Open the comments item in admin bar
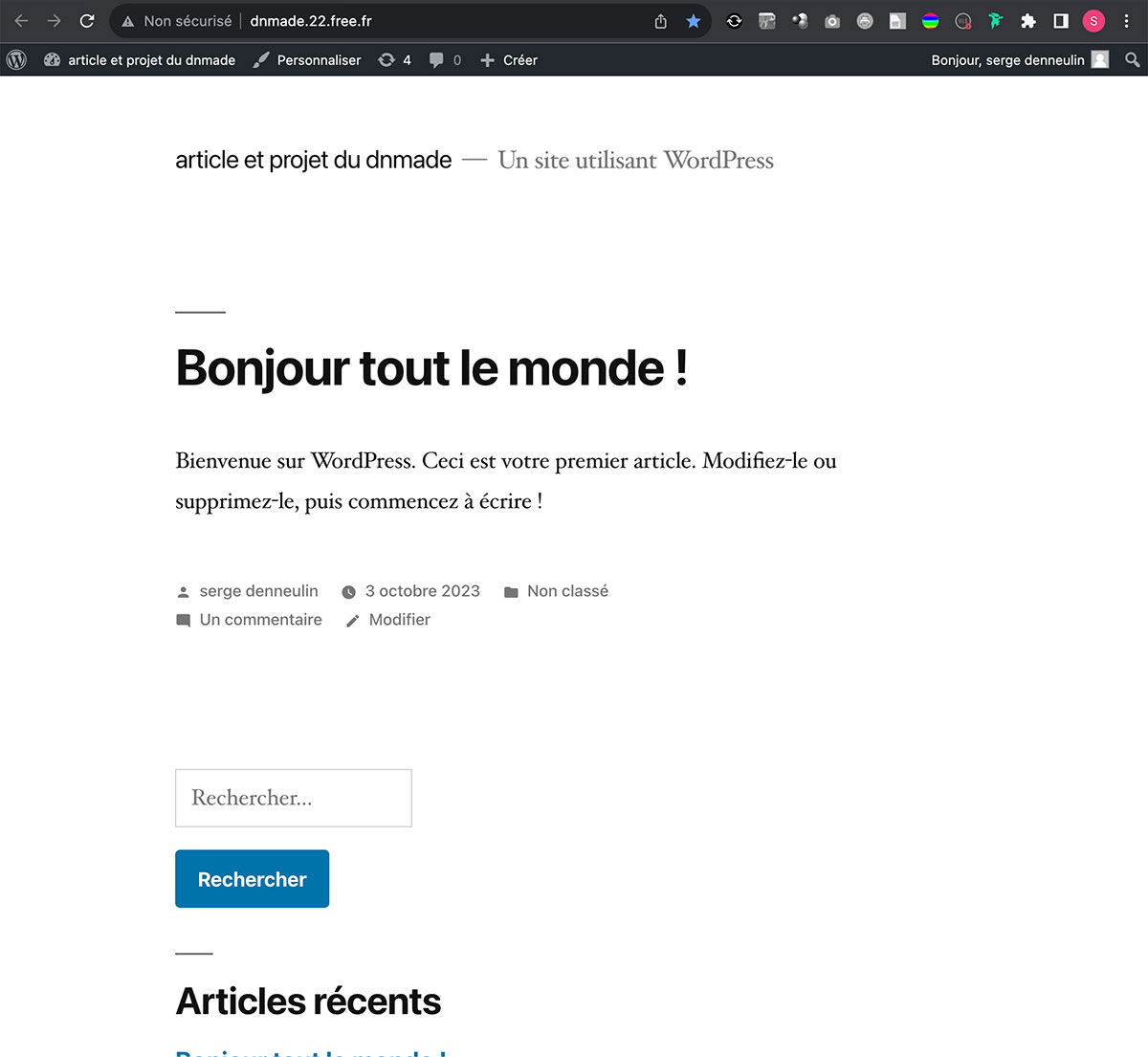Screen dimensions: 1148x1057 click(x=445, y=60)
